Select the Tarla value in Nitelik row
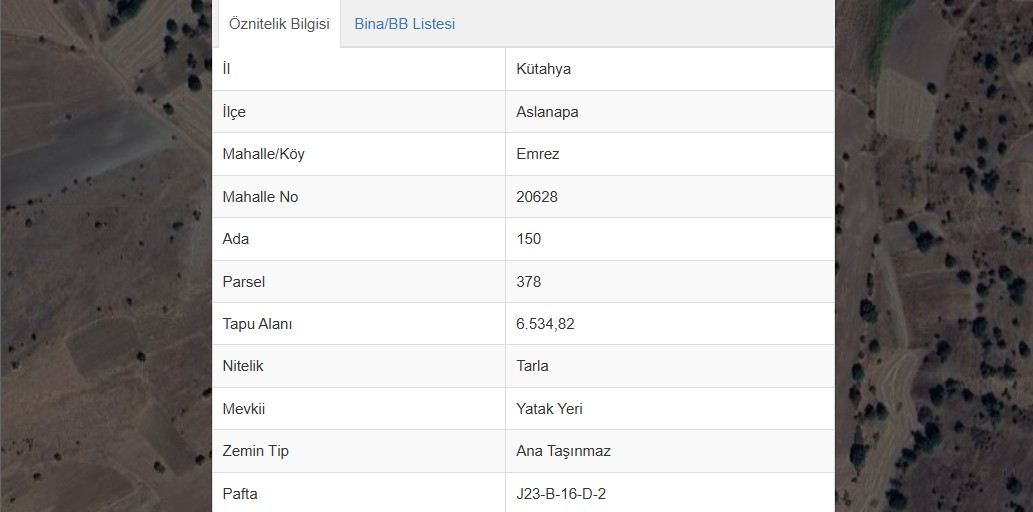1033x512 pixels. [532, 366]
